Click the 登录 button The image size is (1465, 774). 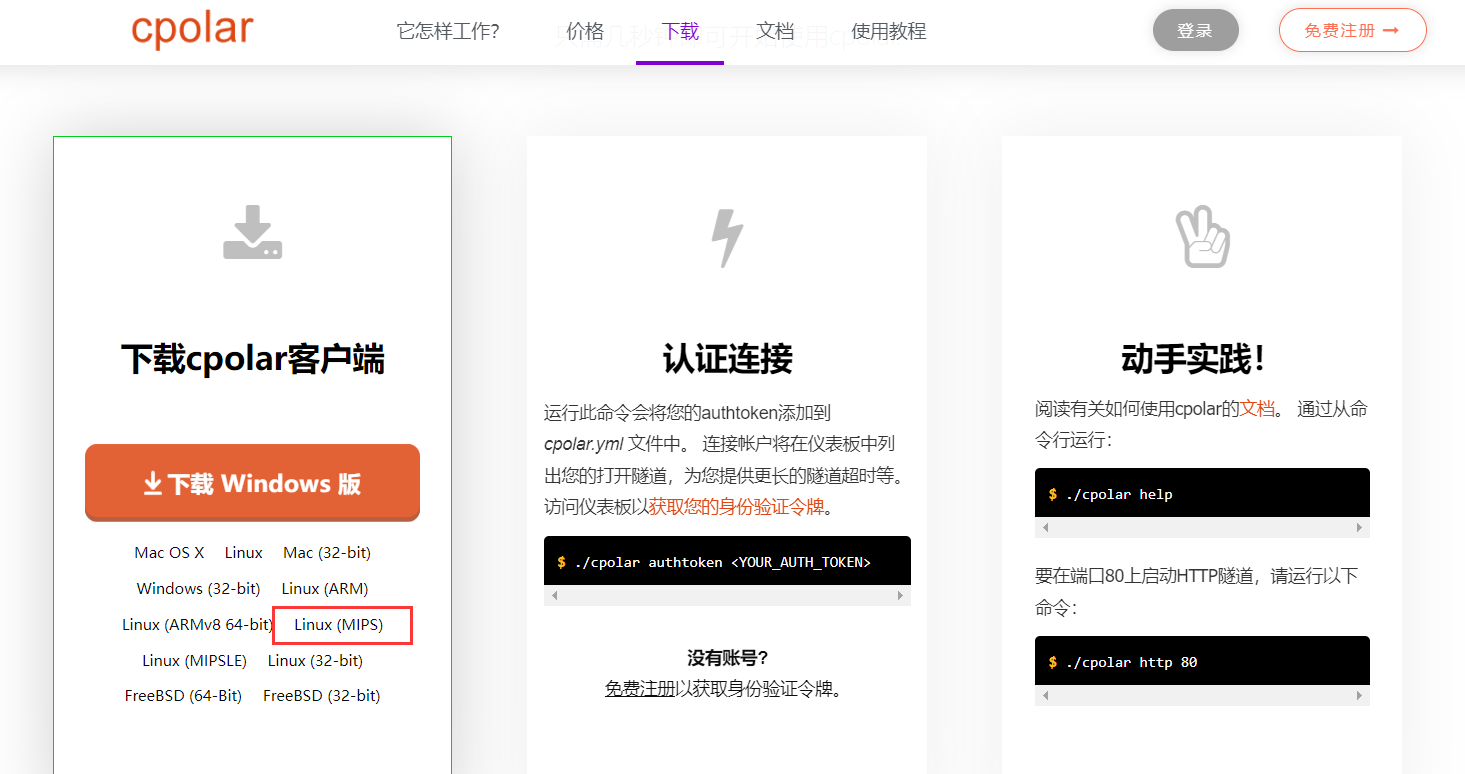click(x=1195, y=30)
